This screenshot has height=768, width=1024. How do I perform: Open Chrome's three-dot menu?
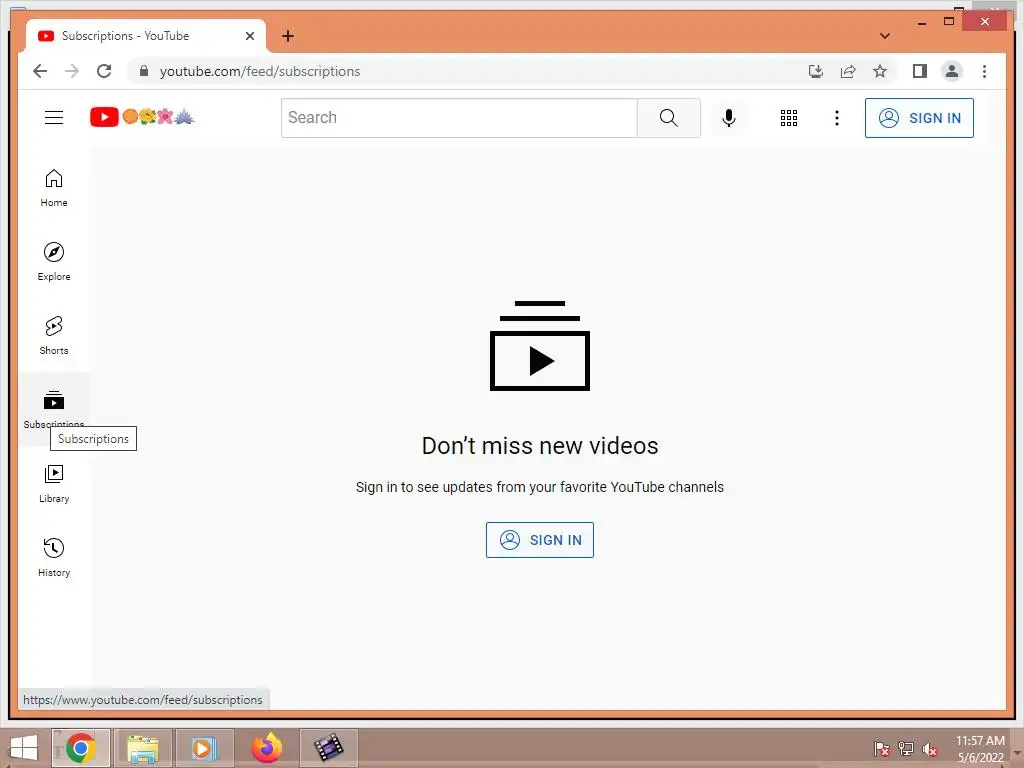click(x=984, y=71)
